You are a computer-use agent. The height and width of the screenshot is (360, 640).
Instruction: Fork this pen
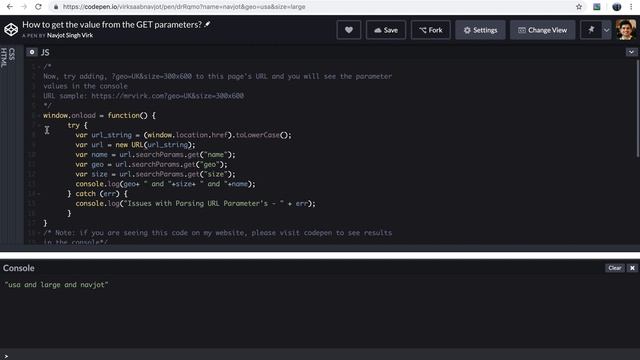(431, 30)
